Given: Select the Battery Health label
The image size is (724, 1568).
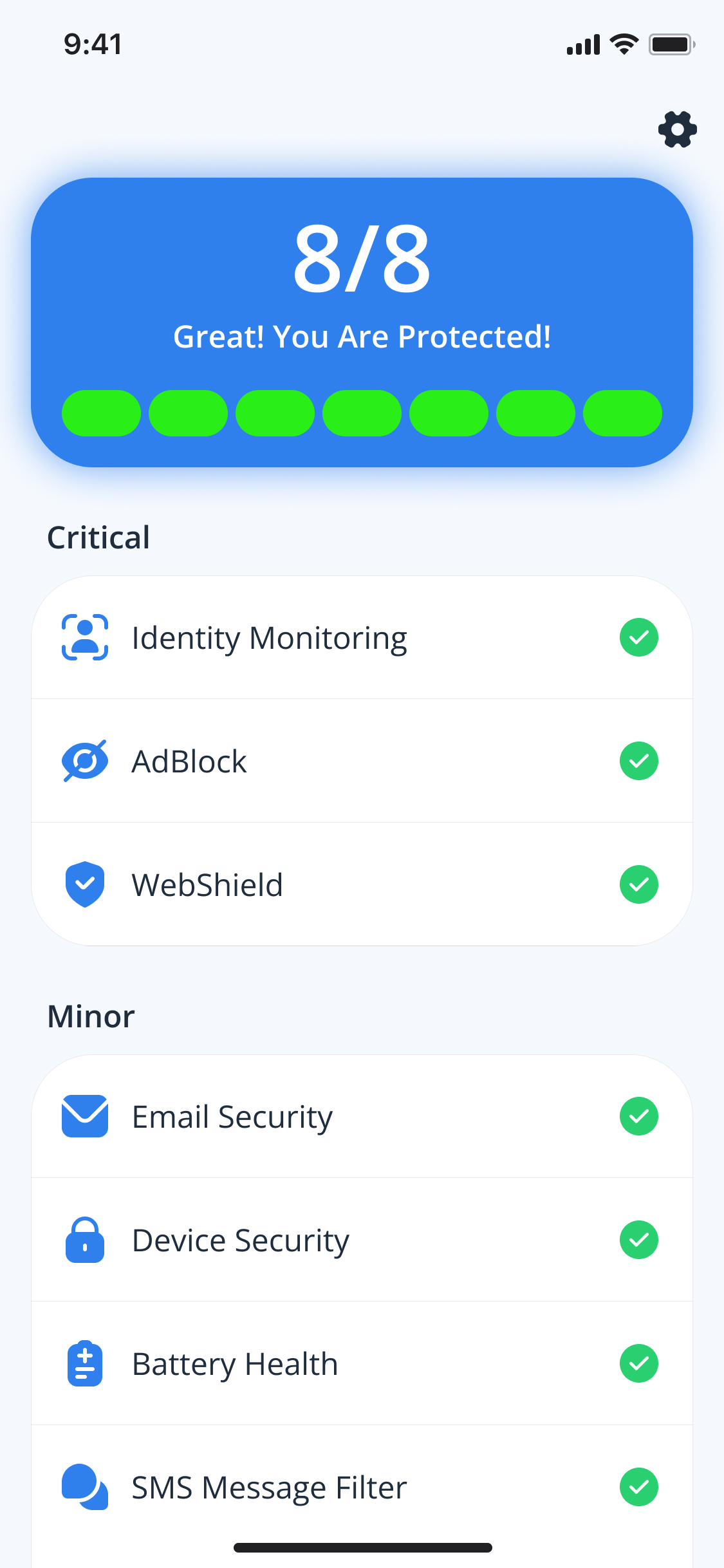Looking at the screenshot, I should point(235,1363).
